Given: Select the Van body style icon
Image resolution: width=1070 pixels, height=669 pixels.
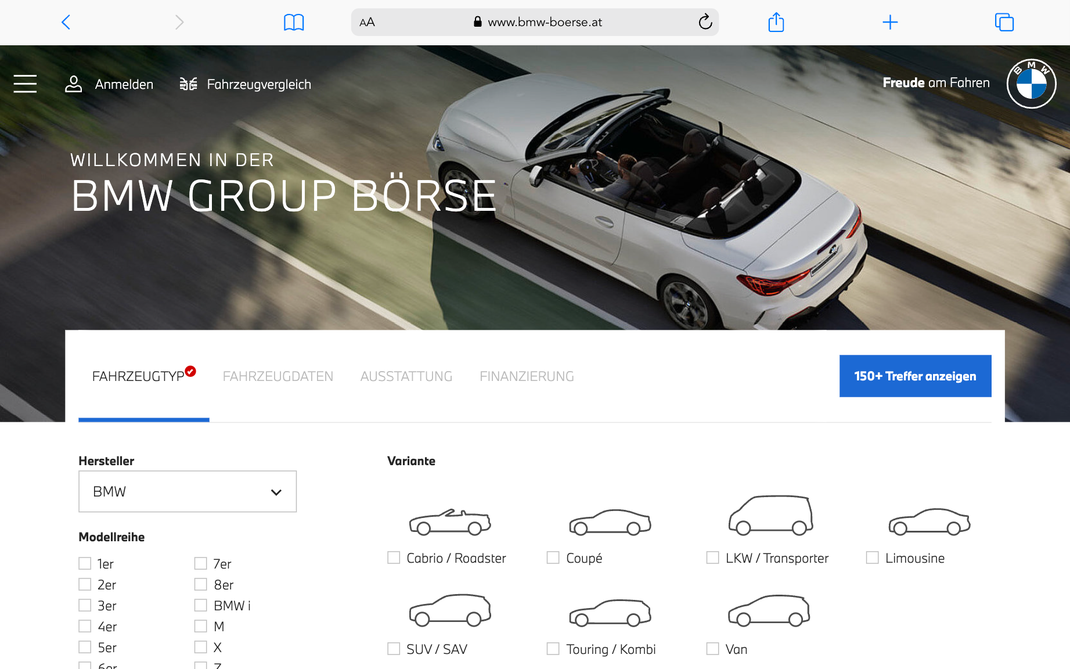Looking at the screenshot, I should (x=768, y=611).
